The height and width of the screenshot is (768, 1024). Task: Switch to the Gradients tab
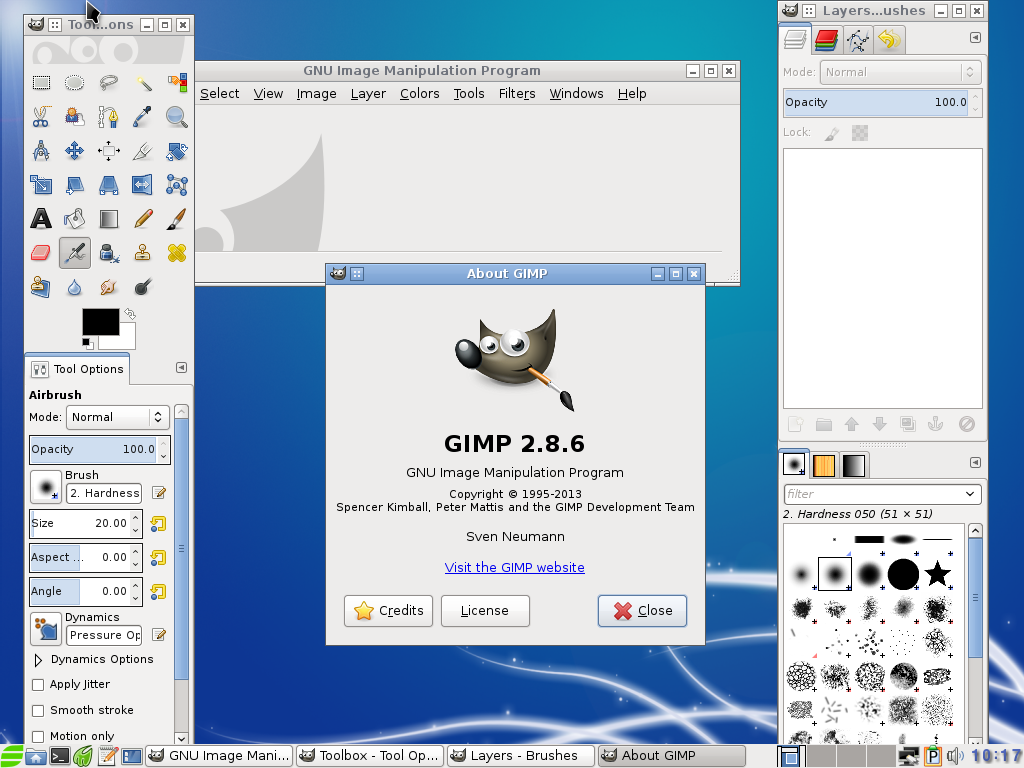[x=854, y=465]
